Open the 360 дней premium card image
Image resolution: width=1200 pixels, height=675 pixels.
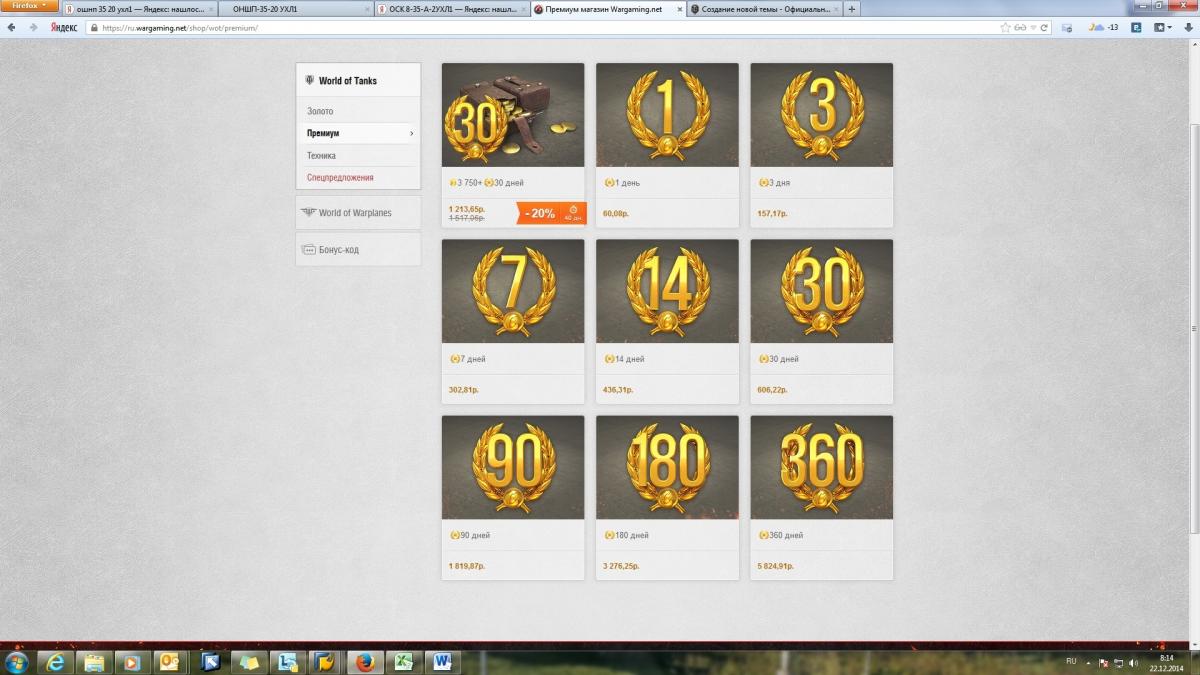tap(821, 467)
